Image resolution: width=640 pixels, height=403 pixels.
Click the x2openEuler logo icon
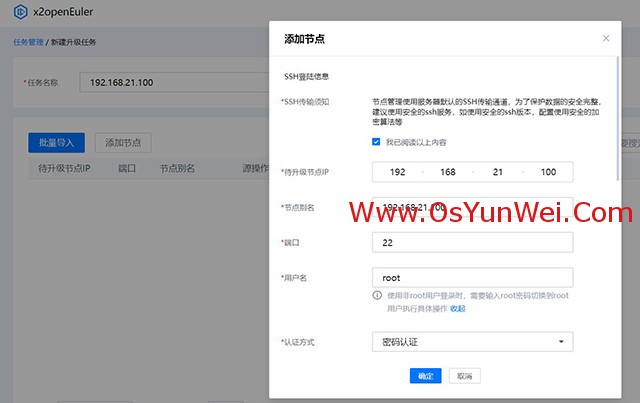coord(20,12)
